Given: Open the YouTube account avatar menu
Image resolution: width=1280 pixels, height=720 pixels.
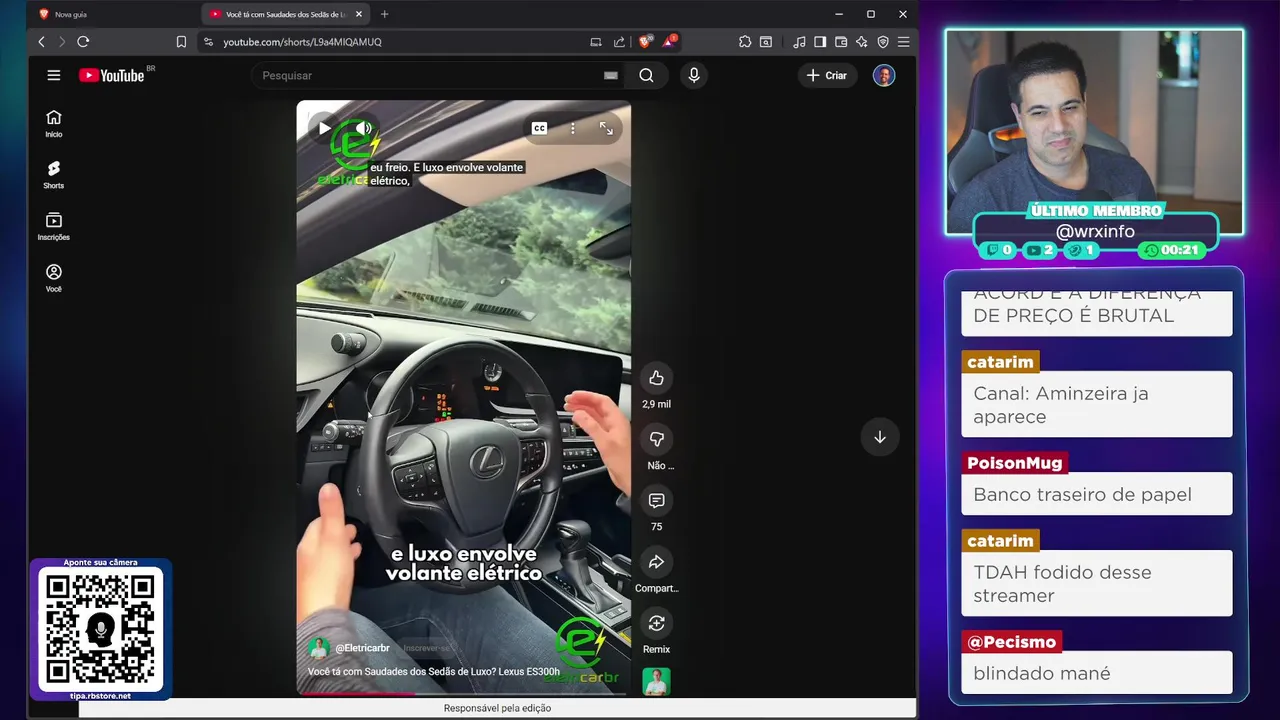Looking at the screenshot, I should [884, 75].
